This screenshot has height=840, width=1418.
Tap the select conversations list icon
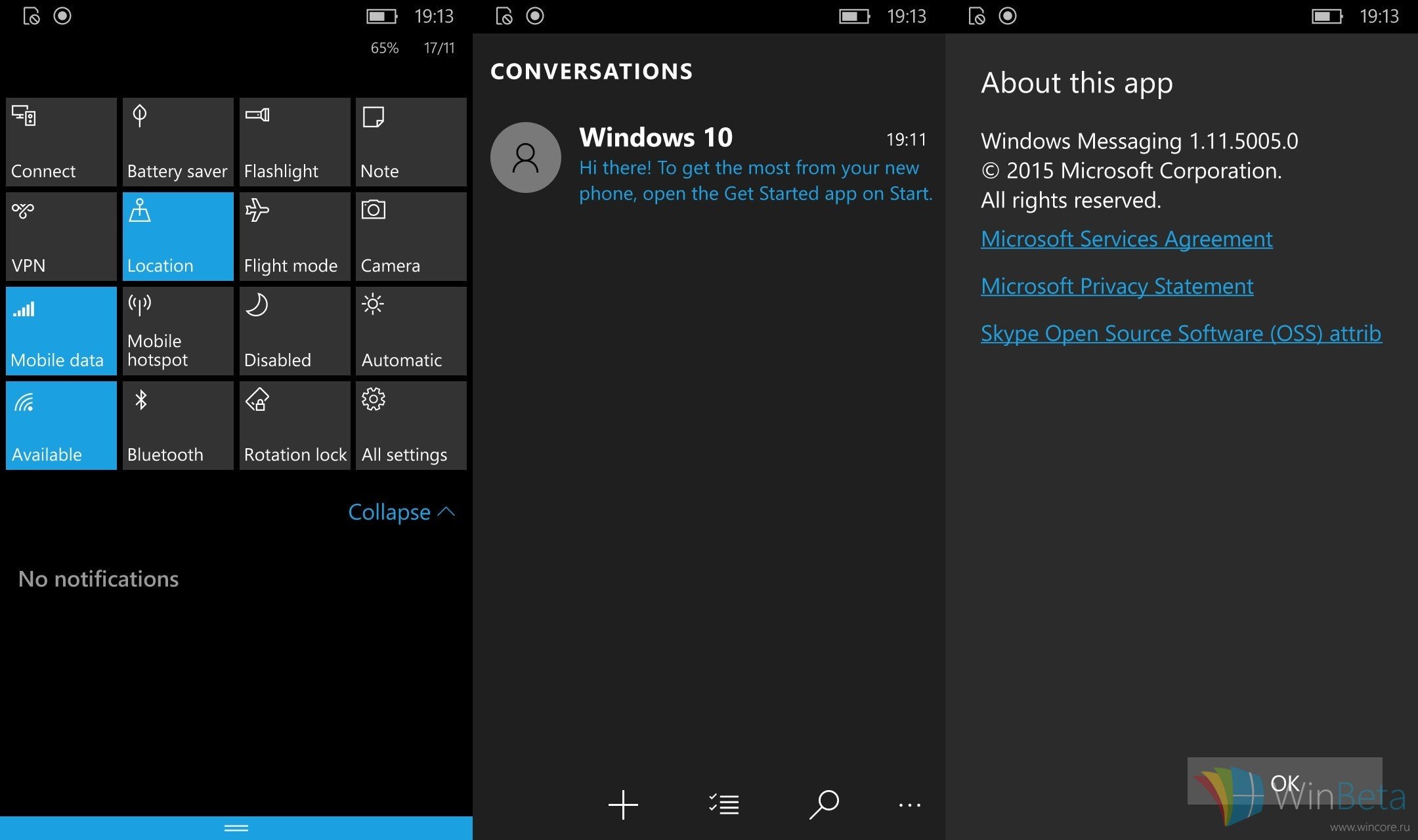(724, 805)
